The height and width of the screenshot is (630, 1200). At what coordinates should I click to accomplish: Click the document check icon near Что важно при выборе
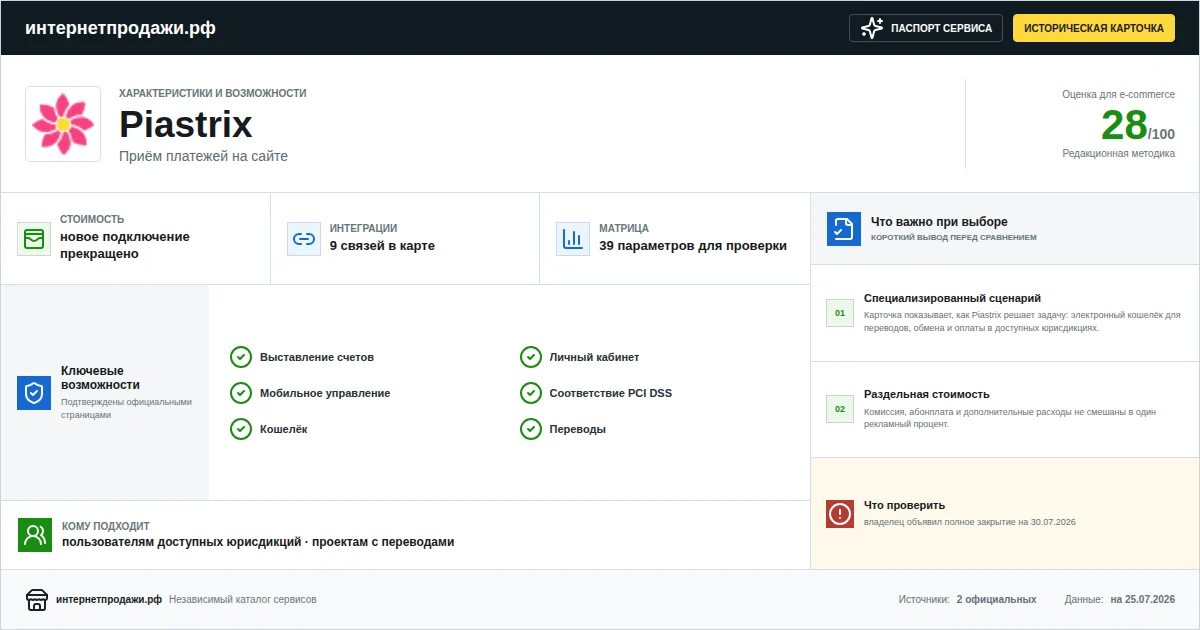pyautogui.click(x=844, y=229)
